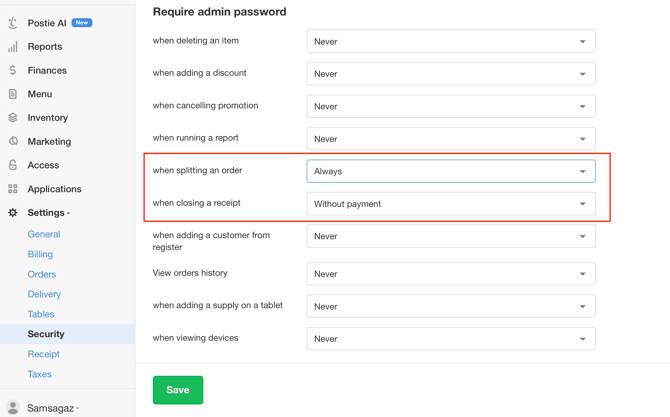Open Marketing section
Viewport: 670px width, 417px height.
click(x=49, y=141)
